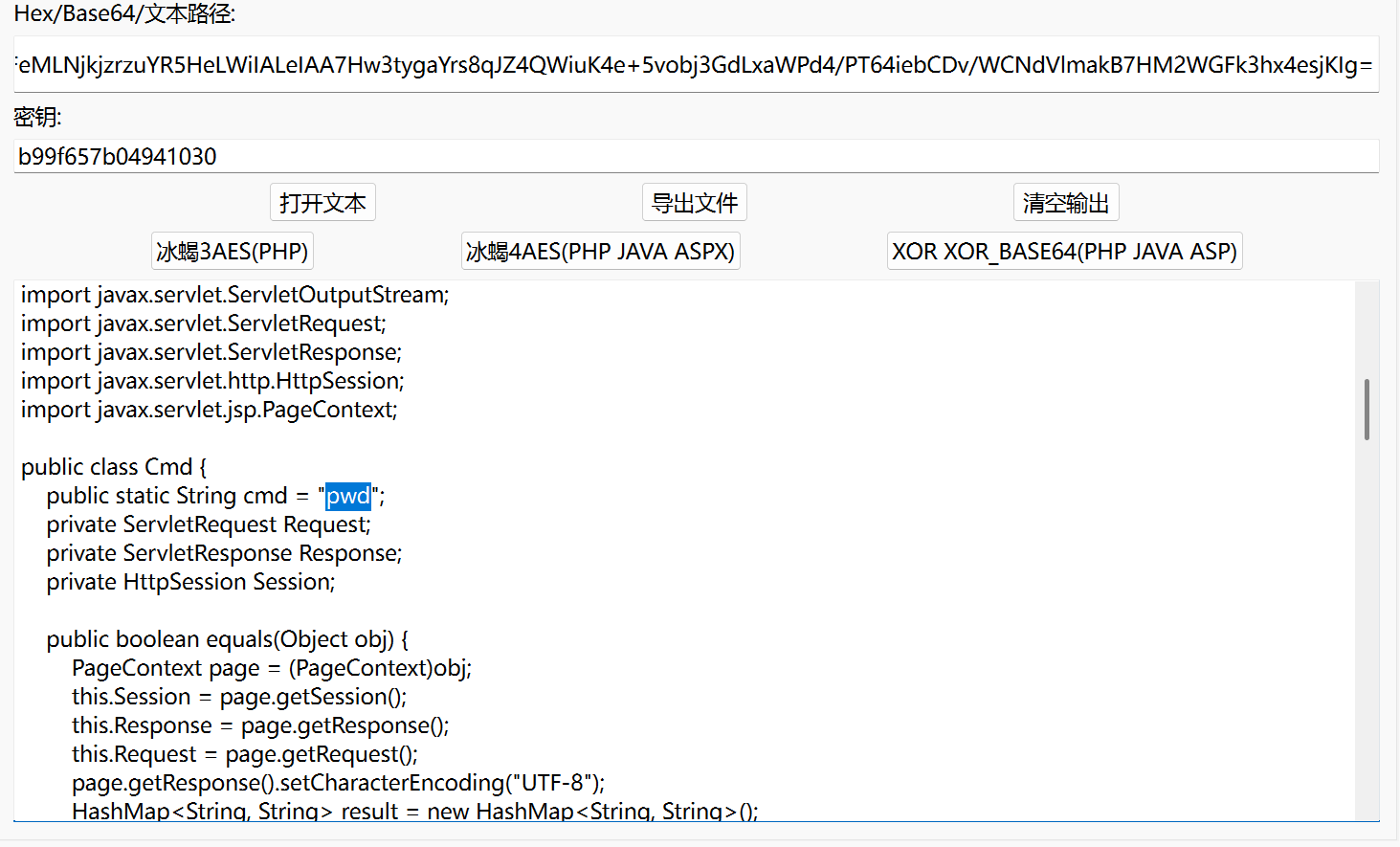Click "this.Session = page.getSession();" line
Image resolution: width=1400 pixels, height=847 pixels.
[239, 697]
